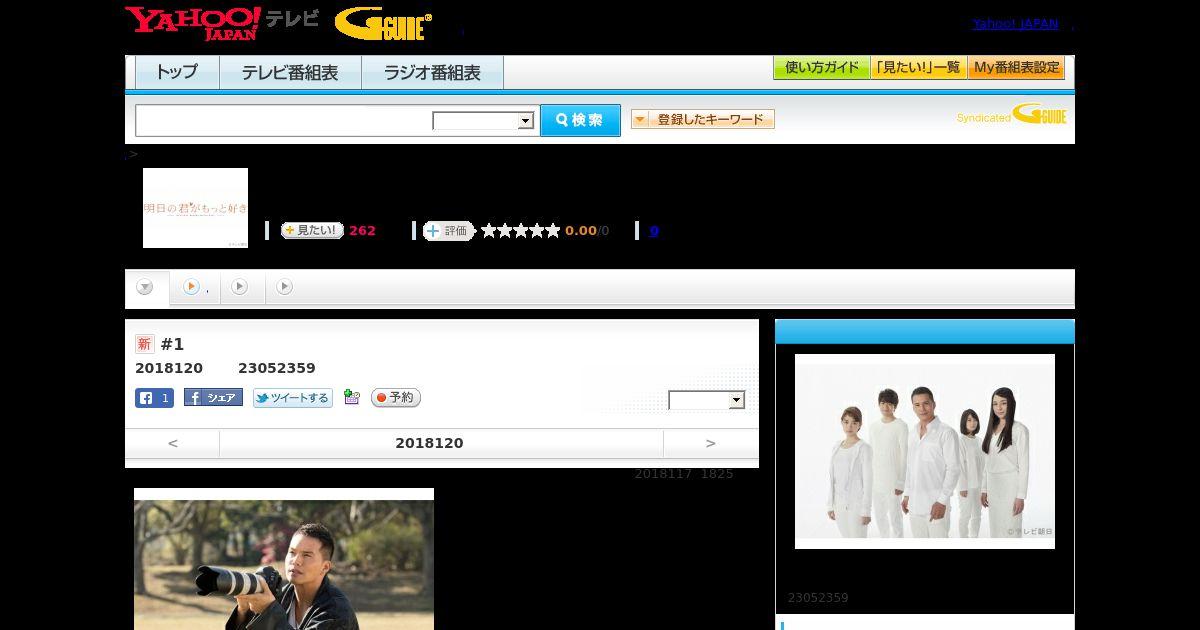Select the gray down-arrow tab
1200x630 pixels.
pos(146,288)
